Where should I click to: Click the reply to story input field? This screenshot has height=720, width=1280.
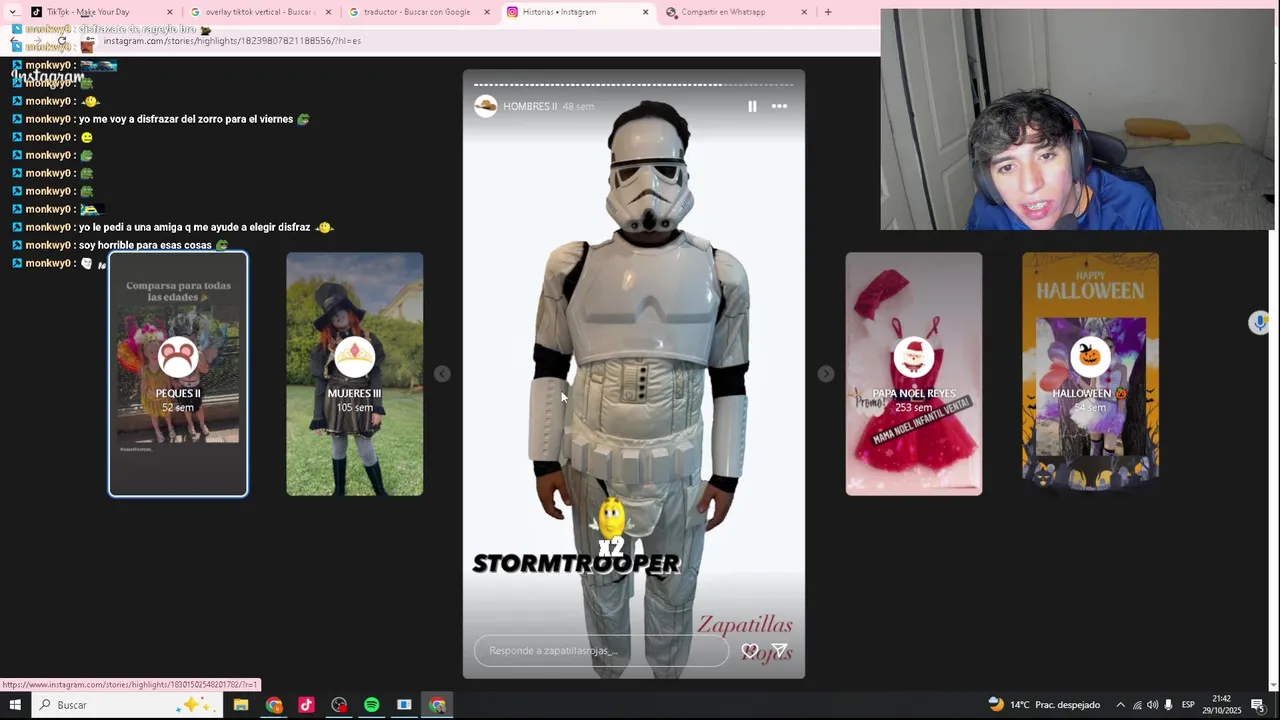coord(602,651)
